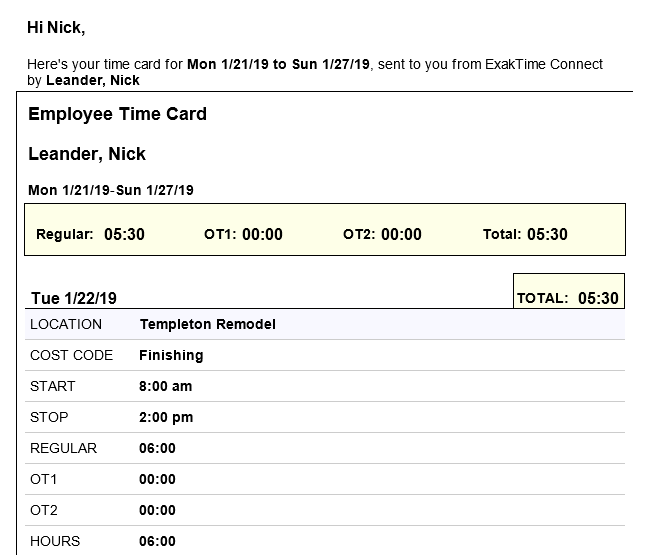Screen dimensions: 652x555
Task: Click the employee name heading 'Leander, Nick'
Action: coord(87,154)
